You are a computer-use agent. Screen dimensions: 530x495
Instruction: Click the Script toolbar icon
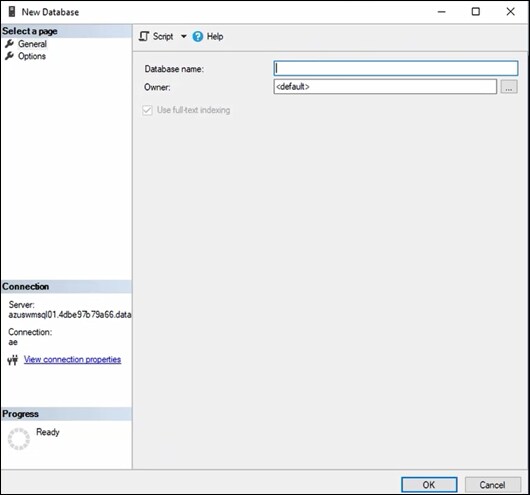pos(144,36)
